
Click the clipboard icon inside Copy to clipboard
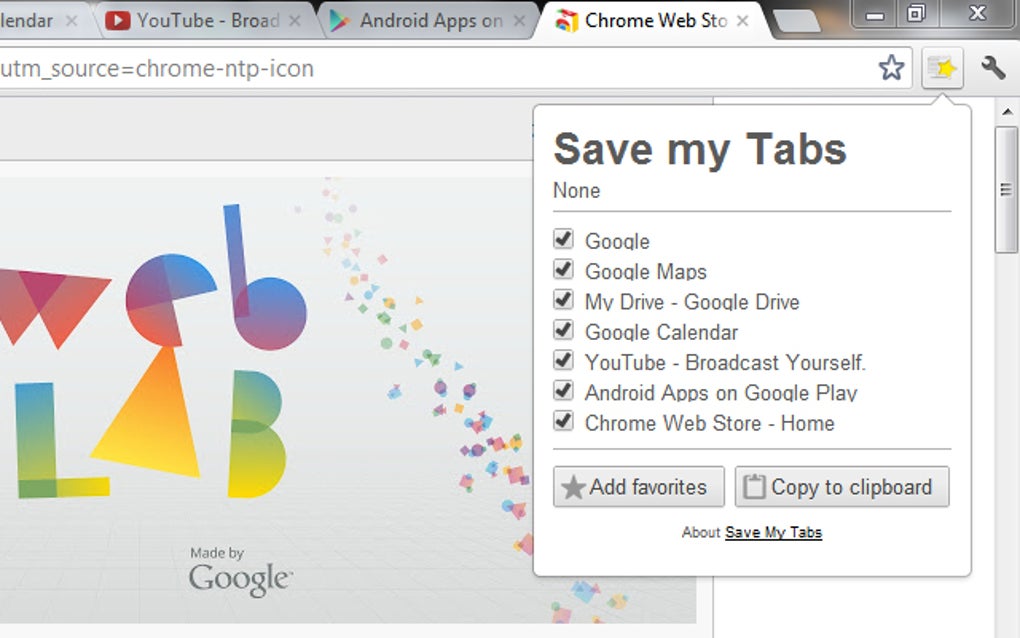(754, 486)
